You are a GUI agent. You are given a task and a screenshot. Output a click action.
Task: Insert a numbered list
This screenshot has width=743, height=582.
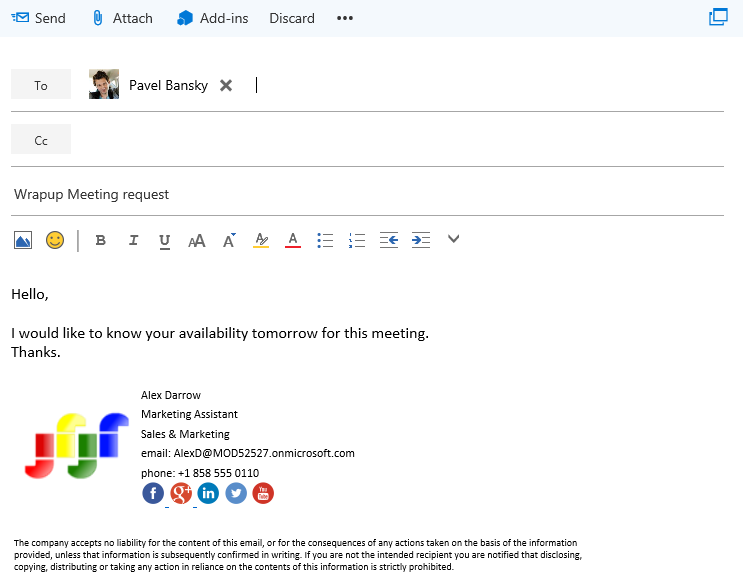coord(357,240)
